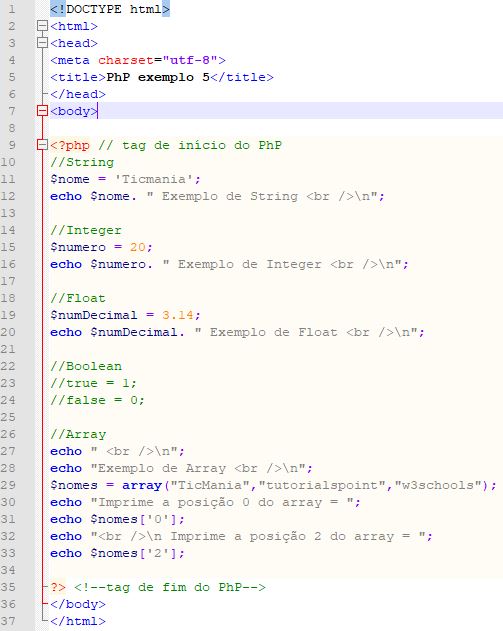Click the array keyword on line 29

click(142, 485)
